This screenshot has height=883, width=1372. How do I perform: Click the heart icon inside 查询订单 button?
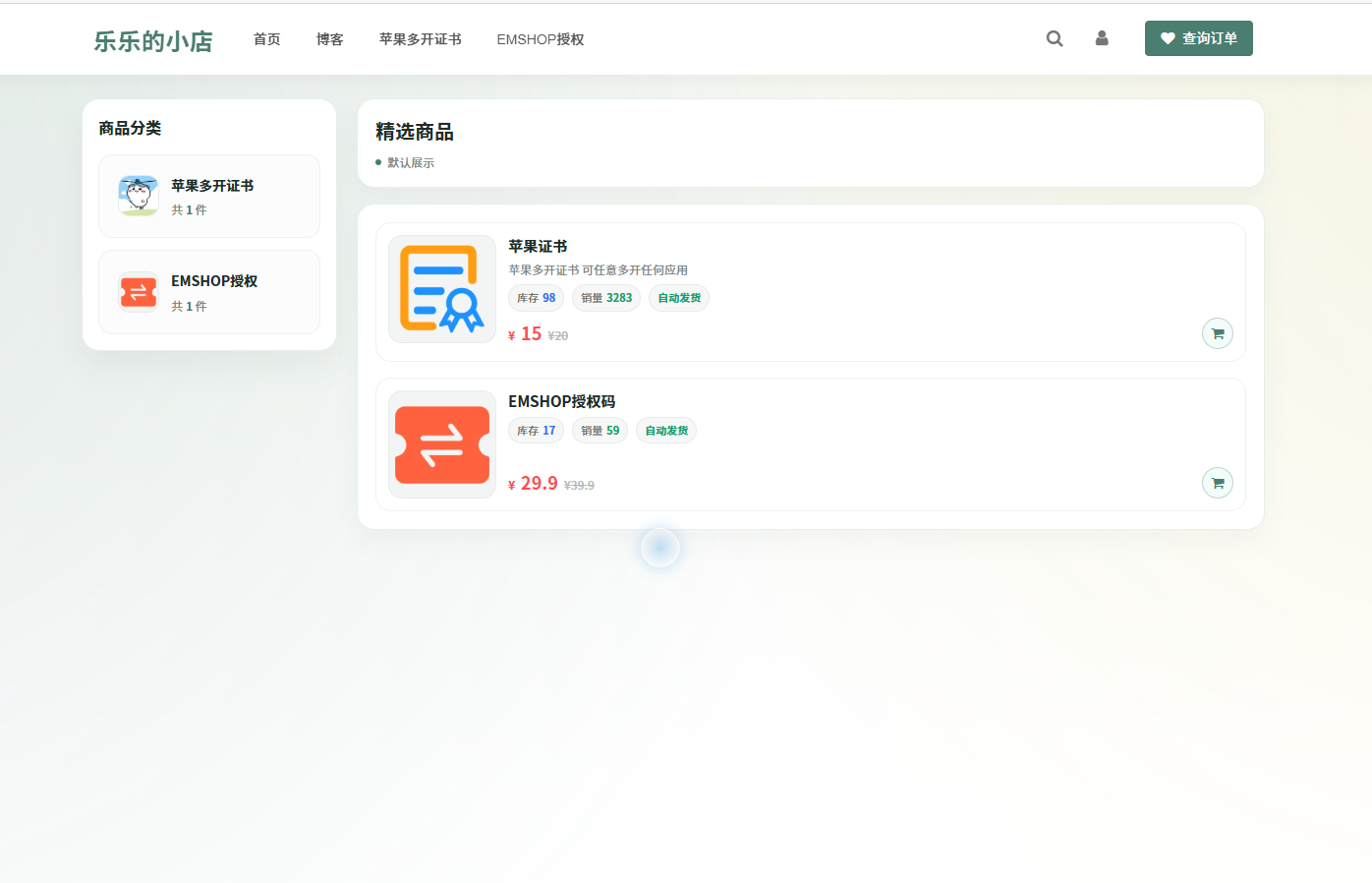(1168, 37)
